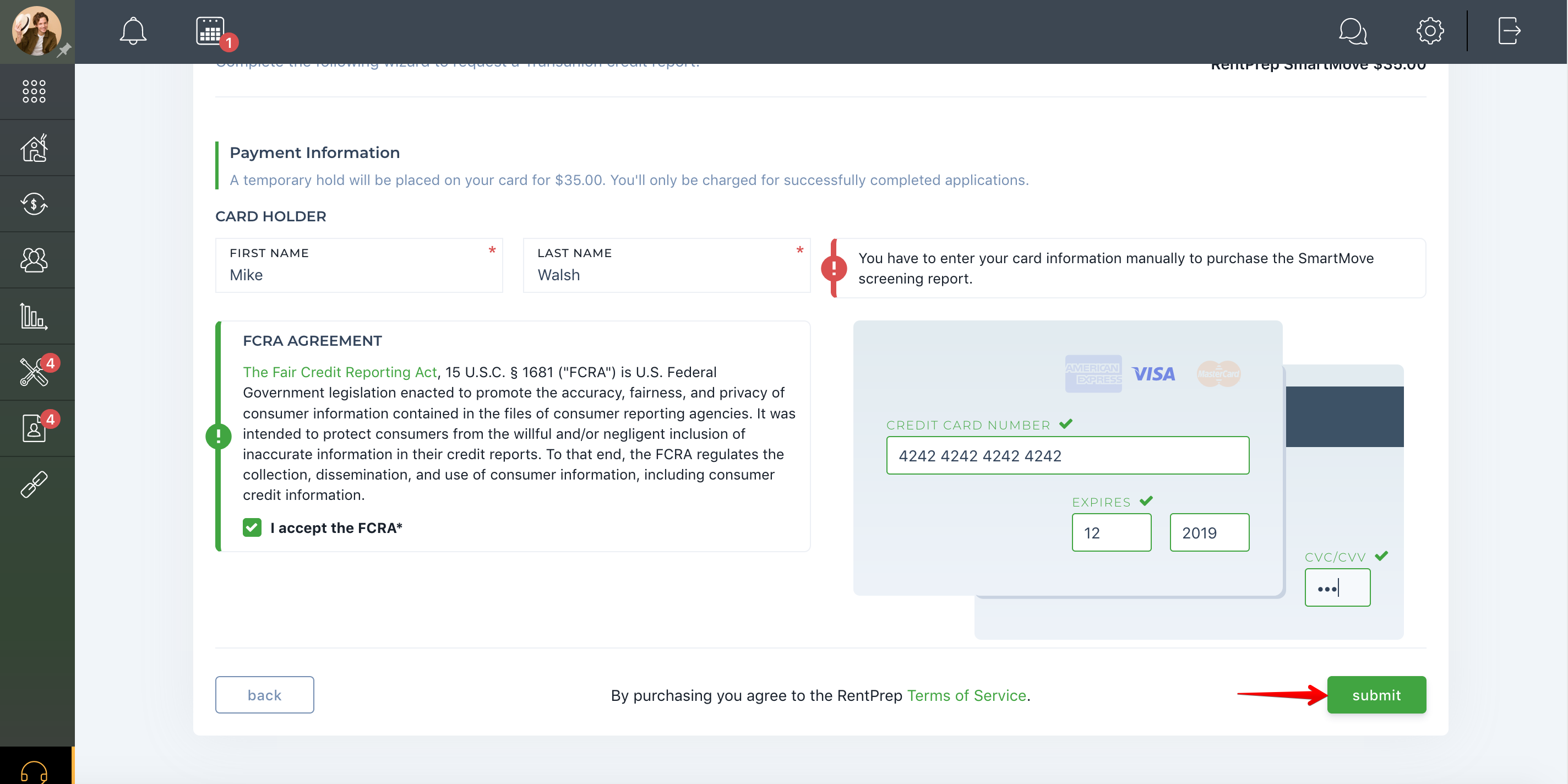
Task: Click into the First Name field
Action: [359, 265]
